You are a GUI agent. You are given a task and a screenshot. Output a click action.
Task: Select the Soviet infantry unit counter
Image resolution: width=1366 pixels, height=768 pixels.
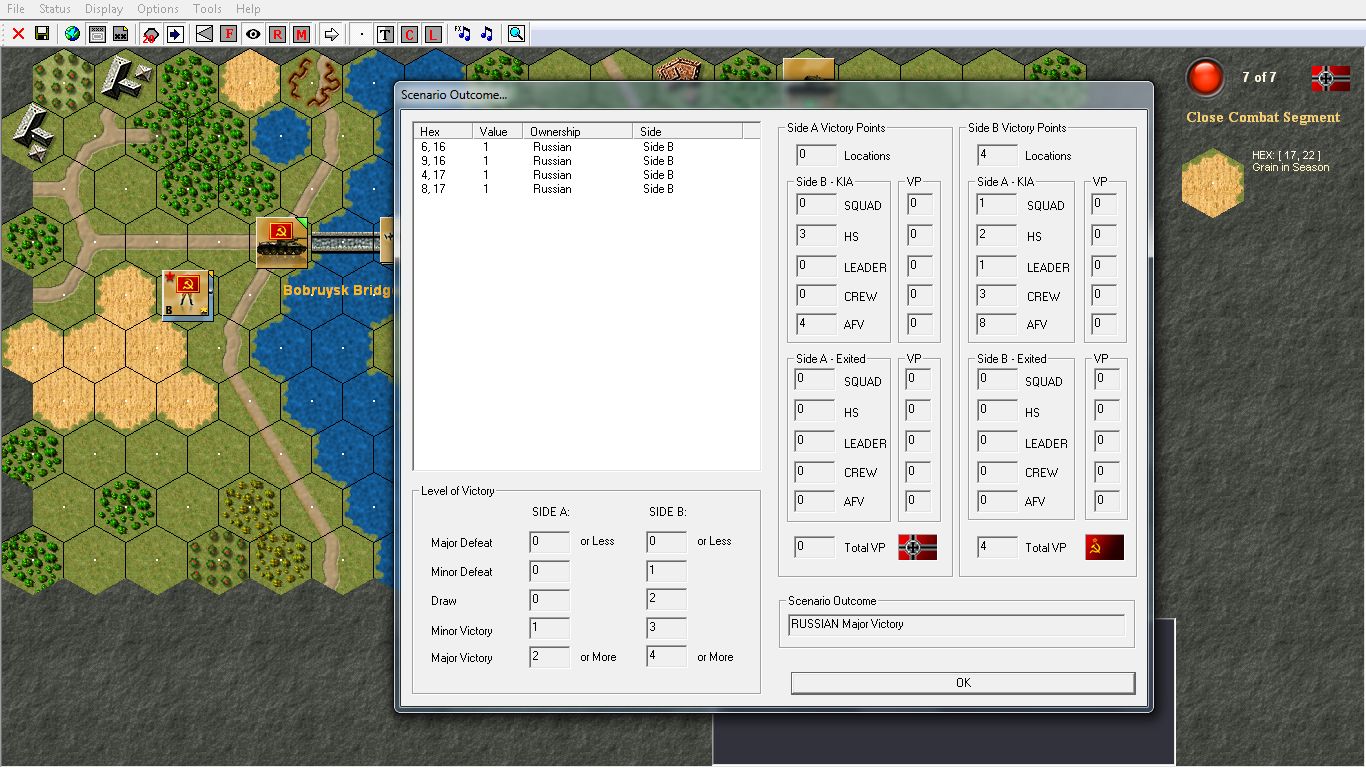pyautogui.click(x=187, y=295)
